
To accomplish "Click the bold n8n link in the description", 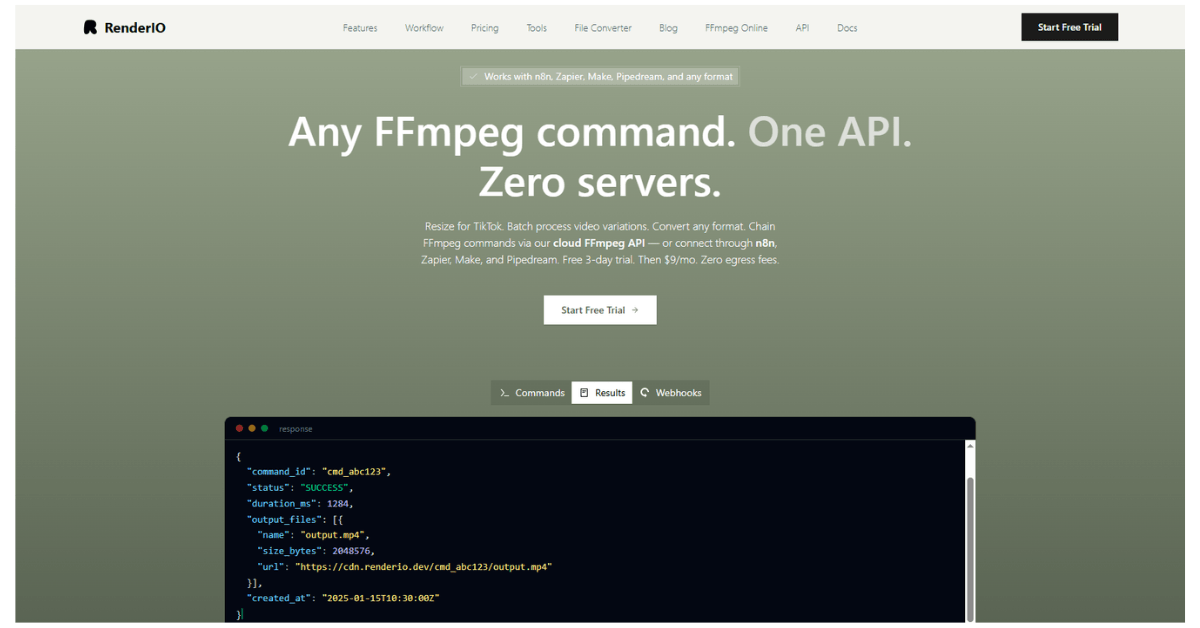I will (765, 243).
